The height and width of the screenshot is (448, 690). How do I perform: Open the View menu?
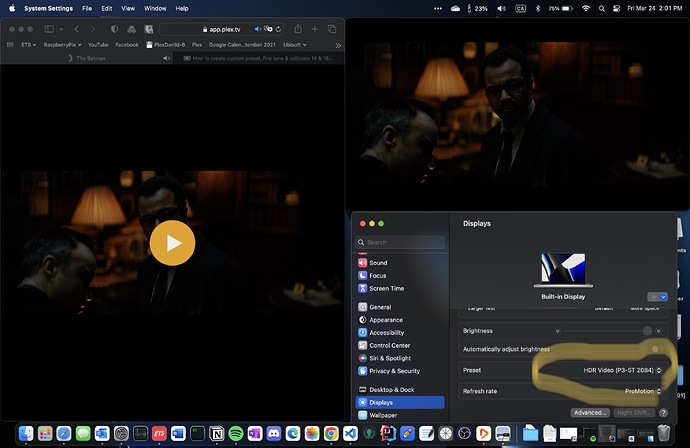(128, 8)
